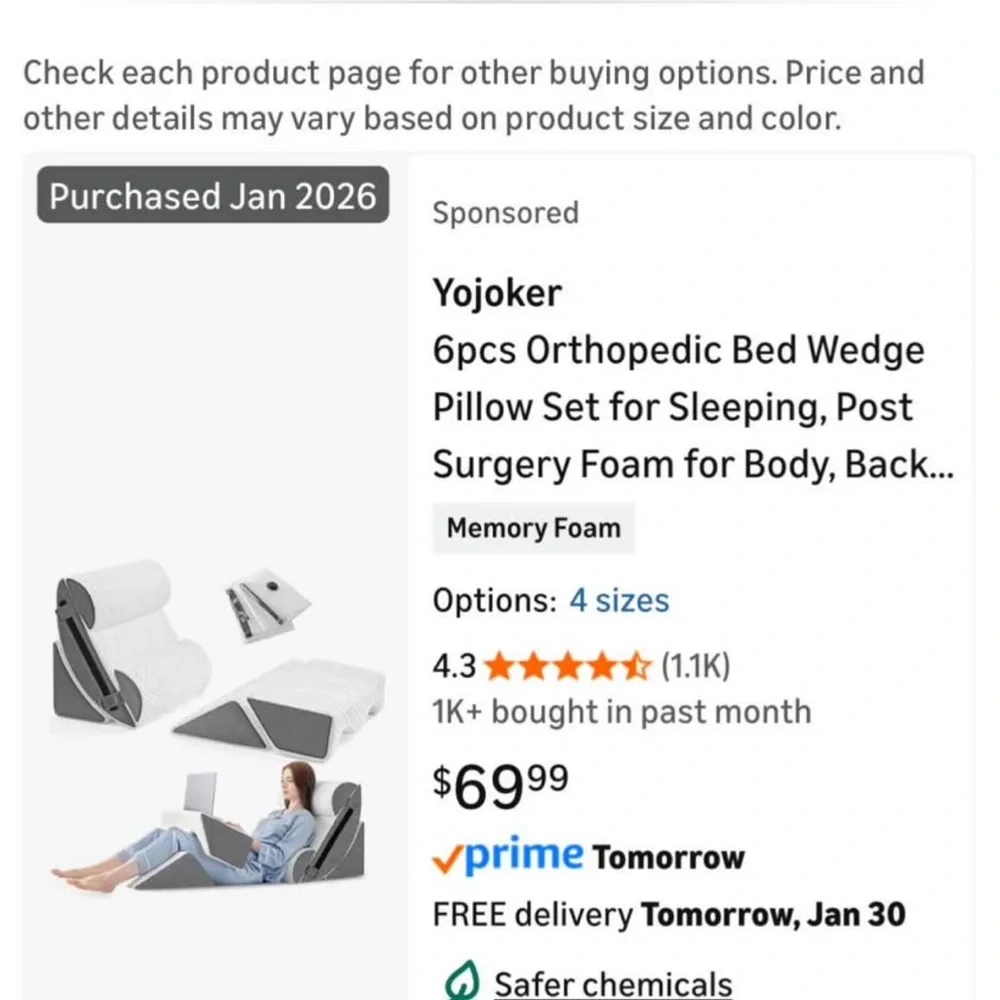This screenshot has width=1000, height=1000.
Task: Open the 4.3 rating breakdown
Action: (x=454, y=665)
